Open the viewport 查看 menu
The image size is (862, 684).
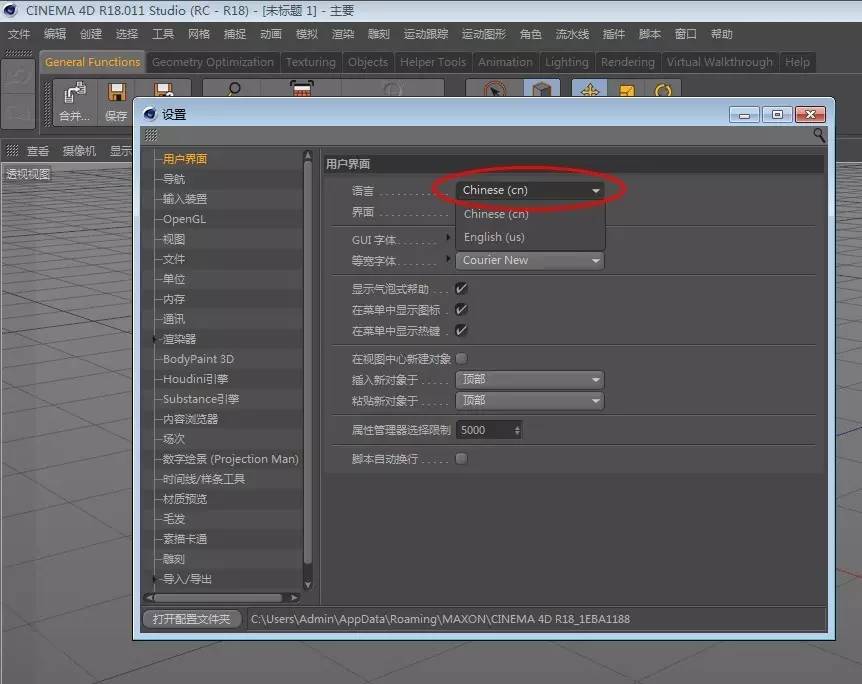[38, 151]
